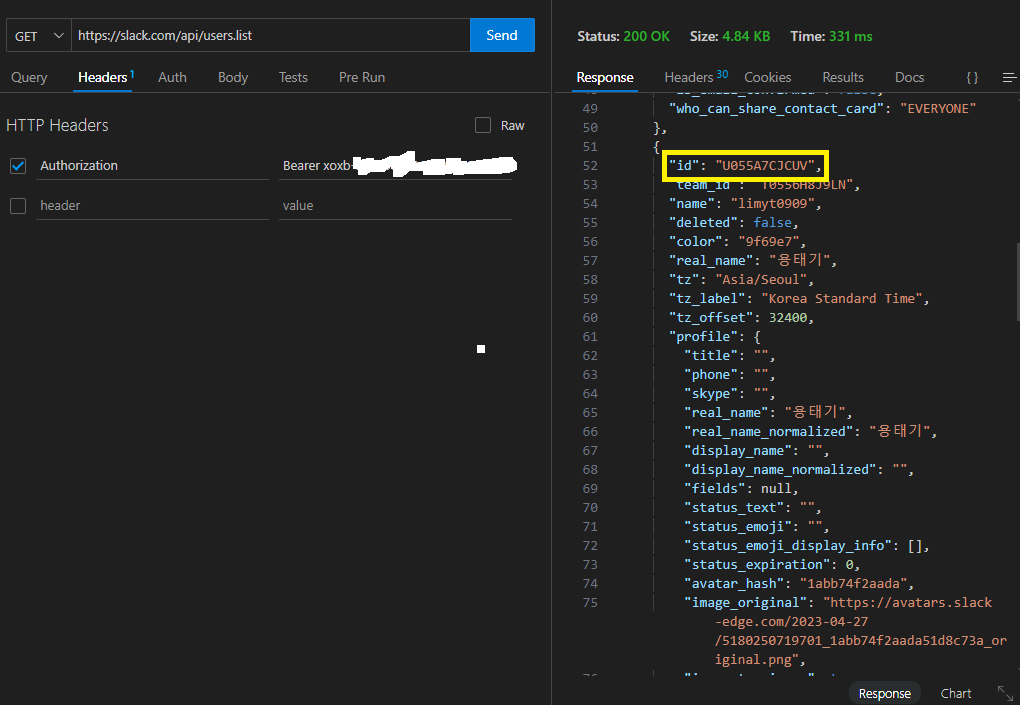Select the bottom Response view button
The image size is (1020, 705).
coord(885,693)
